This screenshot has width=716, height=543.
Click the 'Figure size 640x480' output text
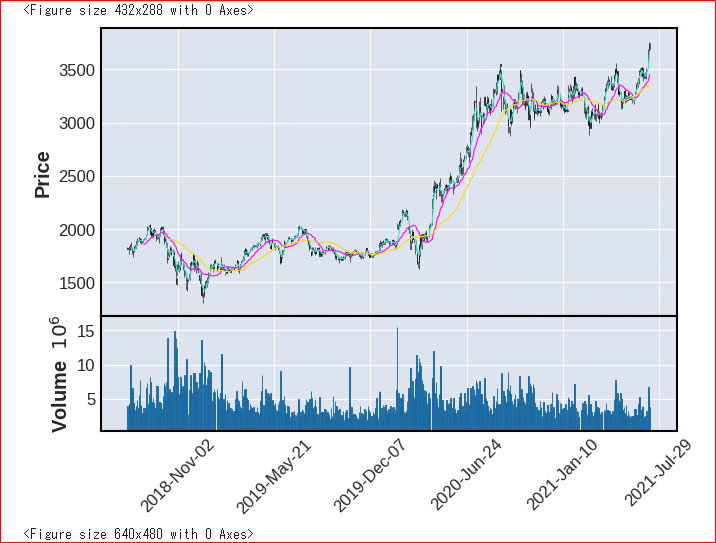click(x=138, y=533)
